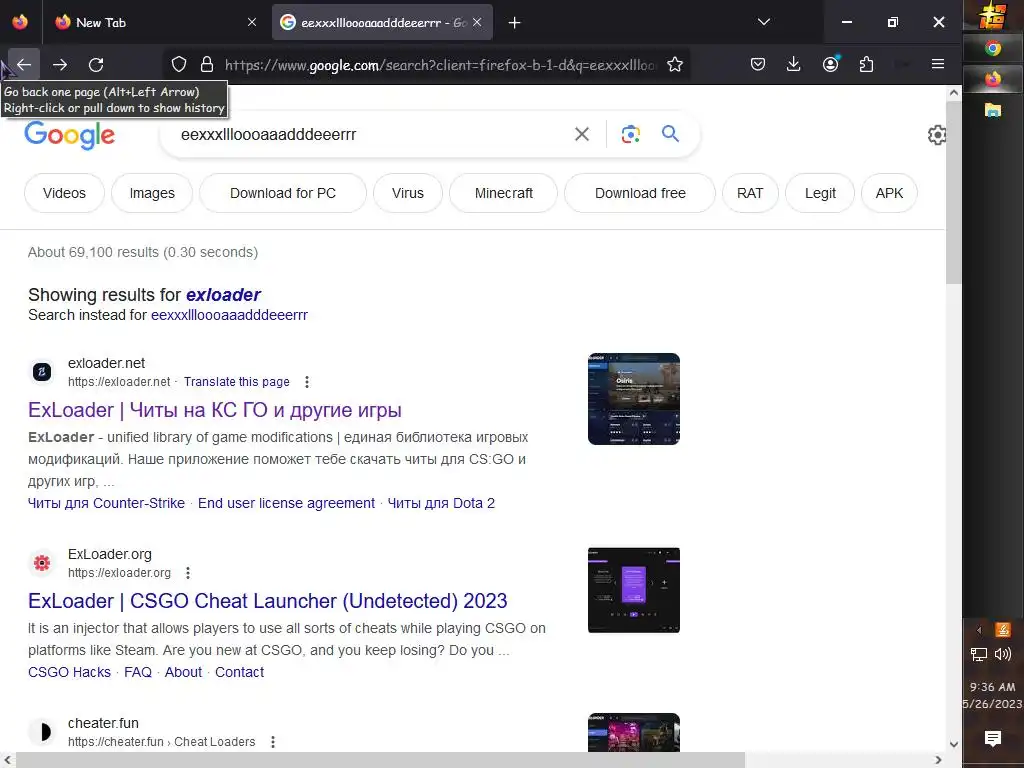
Task: Apply the Legit filter chip
Action: tap(820, 193)
